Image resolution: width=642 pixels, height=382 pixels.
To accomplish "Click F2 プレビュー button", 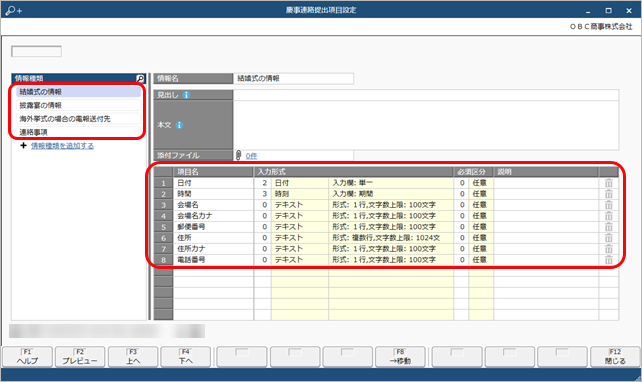I will pyautogui.click(x=80, y=357).
